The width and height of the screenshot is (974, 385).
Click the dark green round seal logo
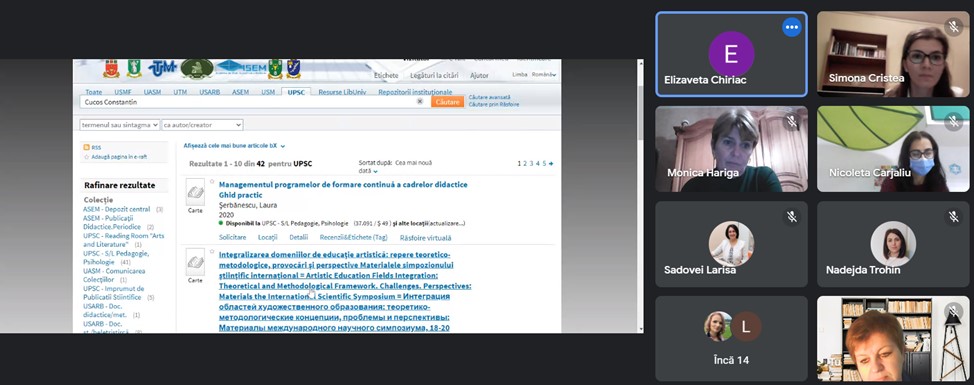(x=197, y=69)
